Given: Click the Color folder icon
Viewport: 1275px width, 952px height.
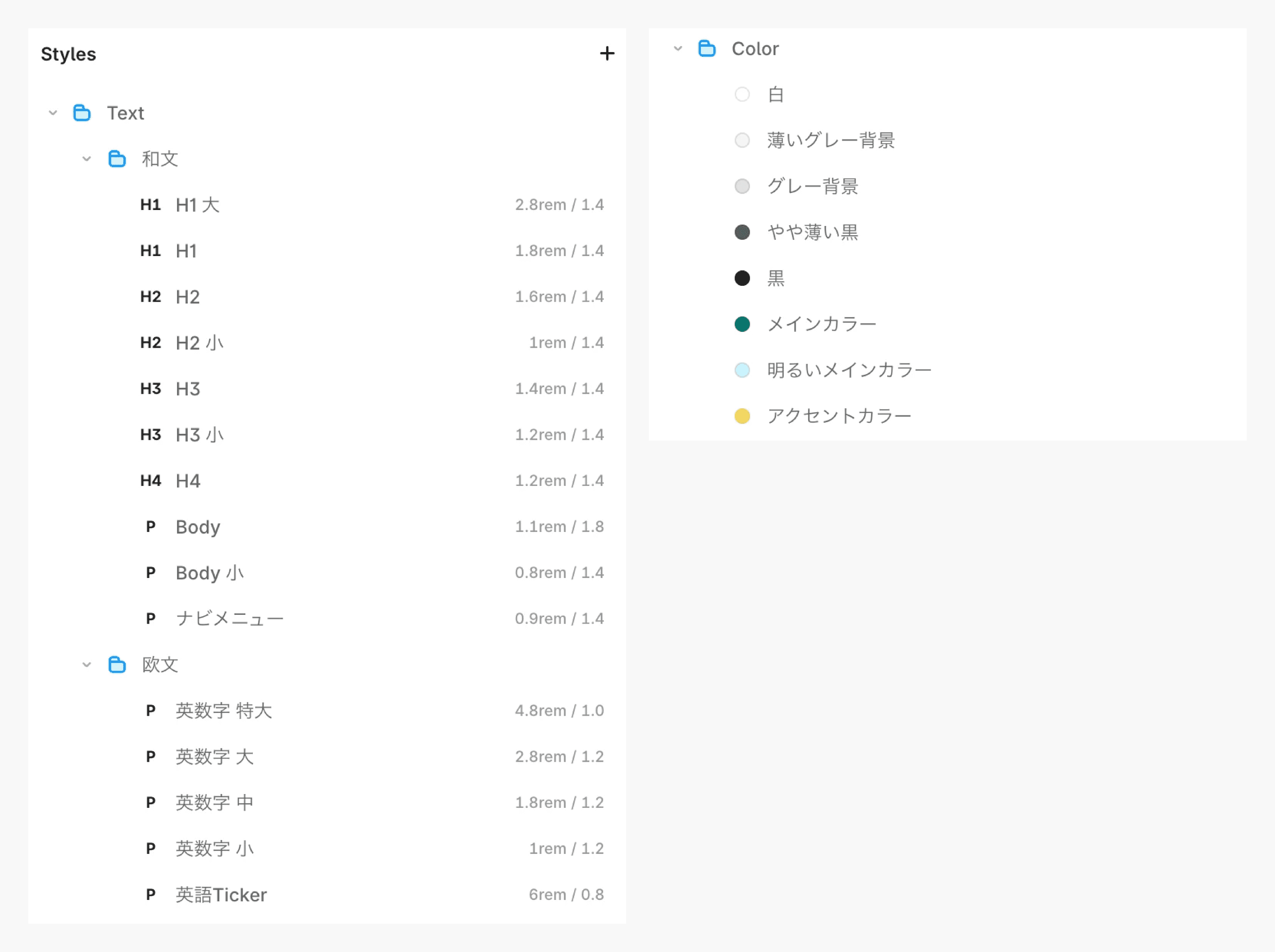Looking at the screenshot, I should (707, 49).
